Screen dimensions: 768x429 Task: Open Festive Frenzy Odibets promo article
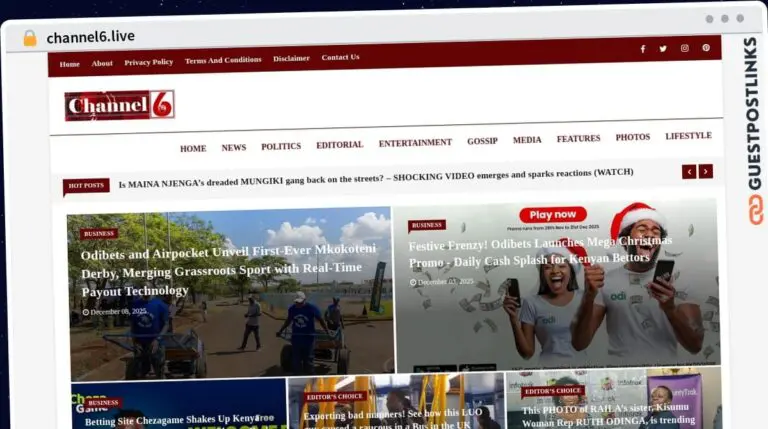pyautogui.click(x=540, y=252)
